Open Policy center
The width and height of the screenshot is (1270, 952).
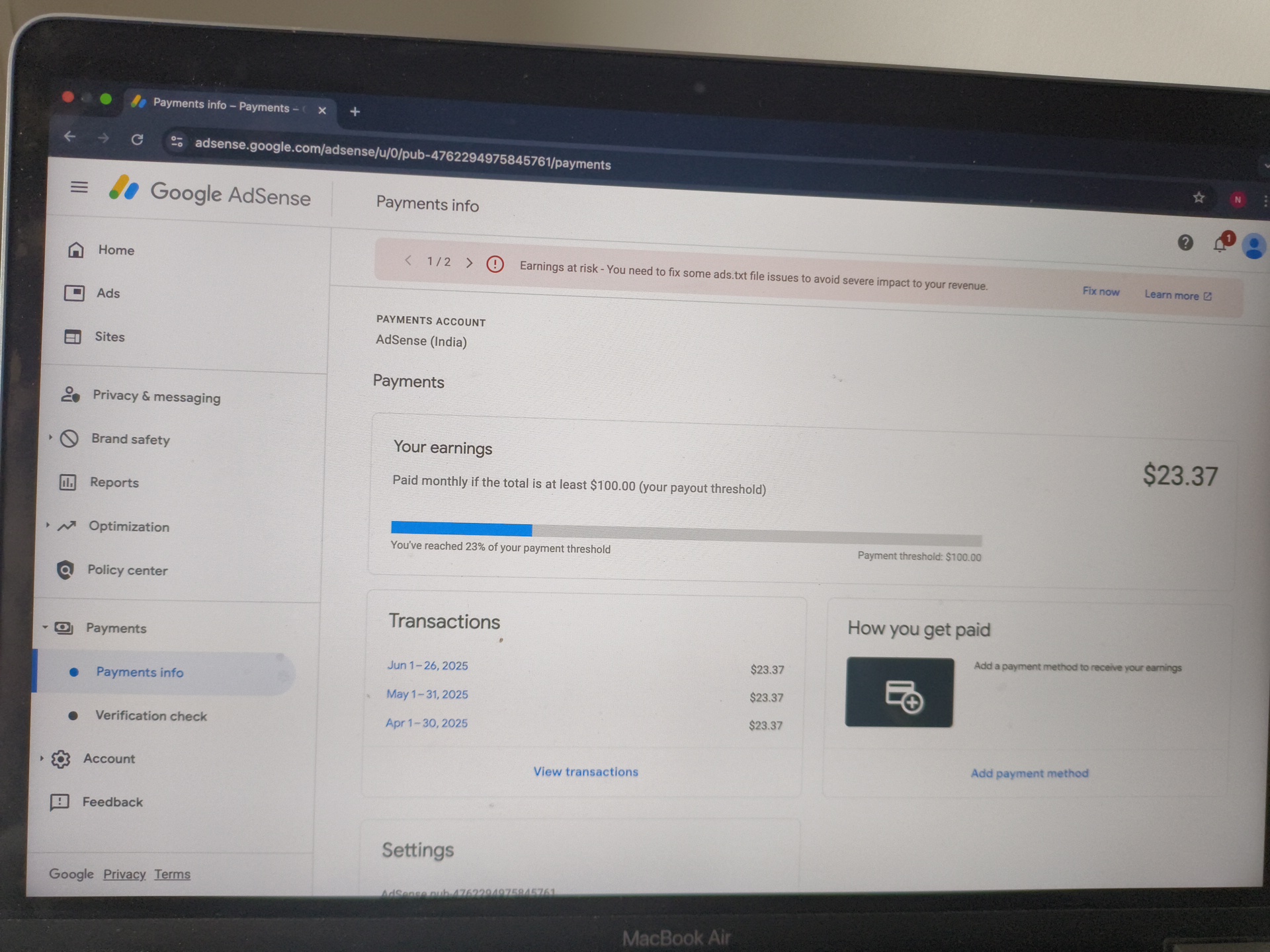(x=127, y=570)
